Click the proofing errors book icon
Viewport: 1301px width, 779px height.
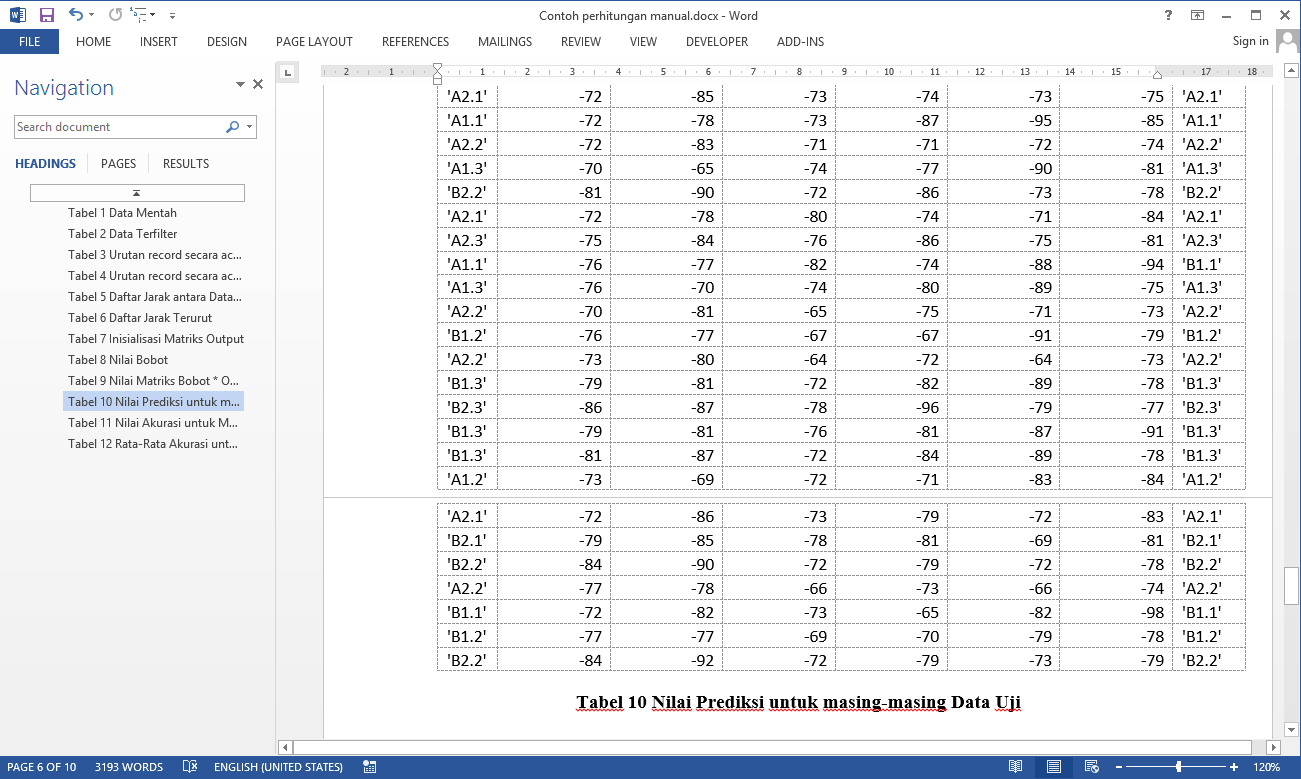190,767
